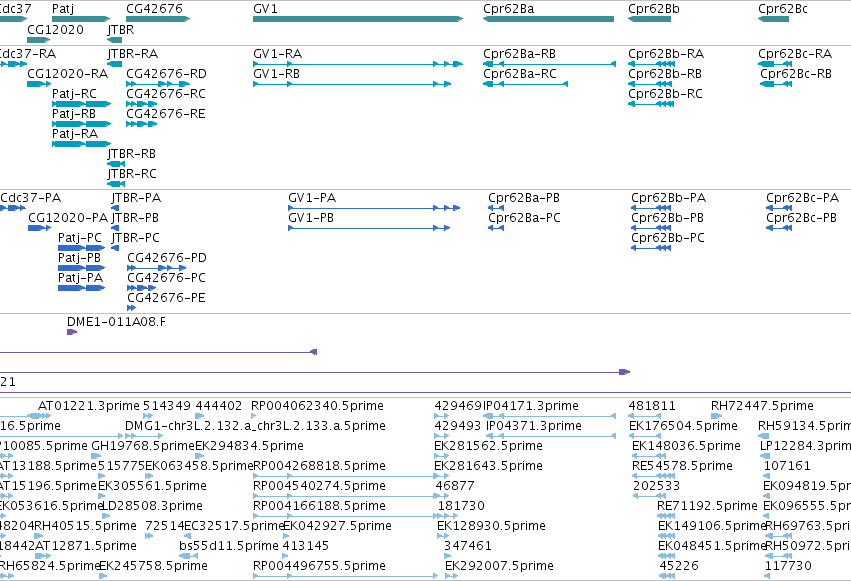The height and width of the screenshot is (581, 851).
Task: Select the Cpr62Bb gene bar
Action: pyautogui.click(x=649, y=19)
